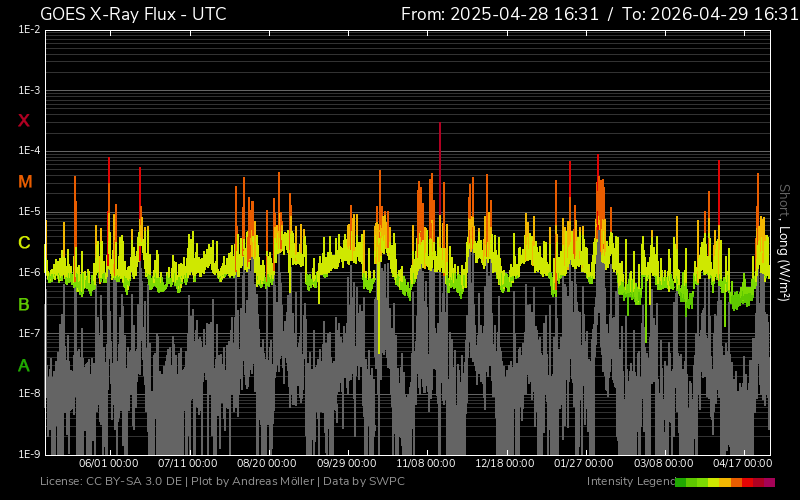Click the 1E-4 flux axis label

(29, 151)
